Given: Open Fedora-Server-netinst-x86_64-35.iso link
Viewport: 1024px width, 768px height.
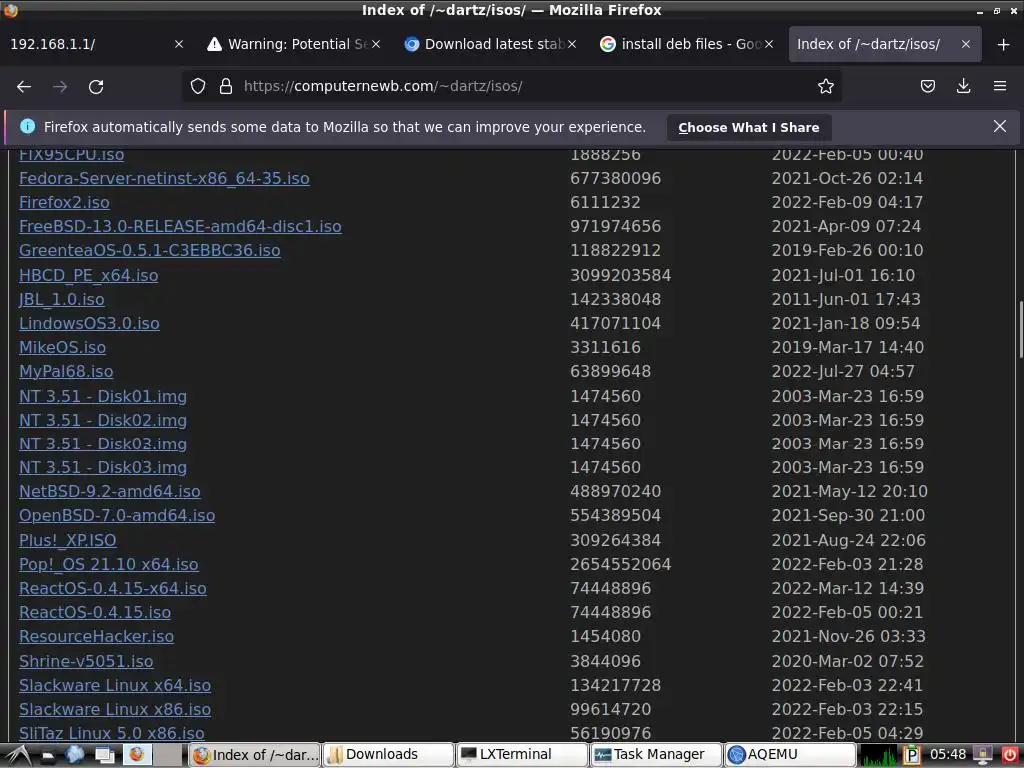Looking at the screenshot, I should (164, 178).
